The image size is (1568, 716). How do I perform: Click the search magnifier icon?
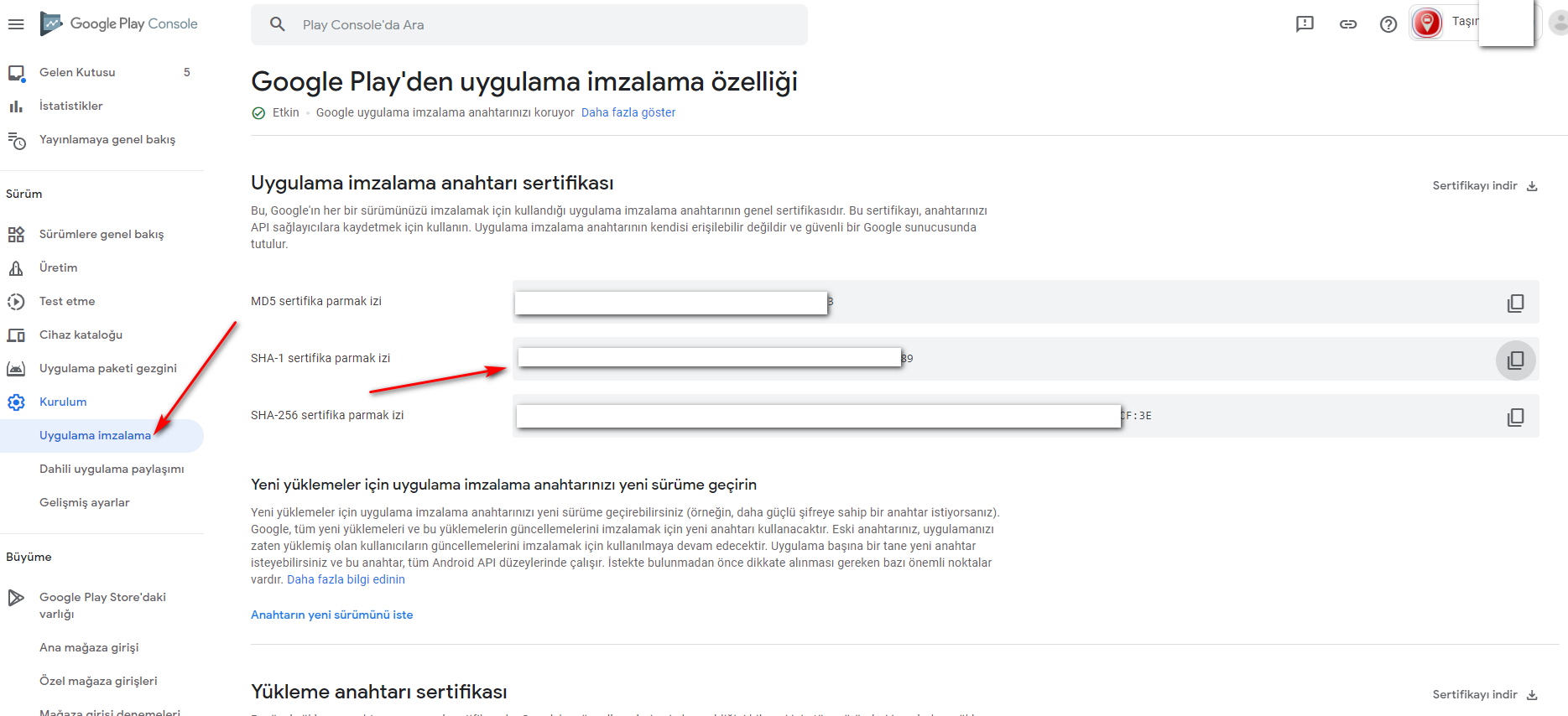coord(278,24)
